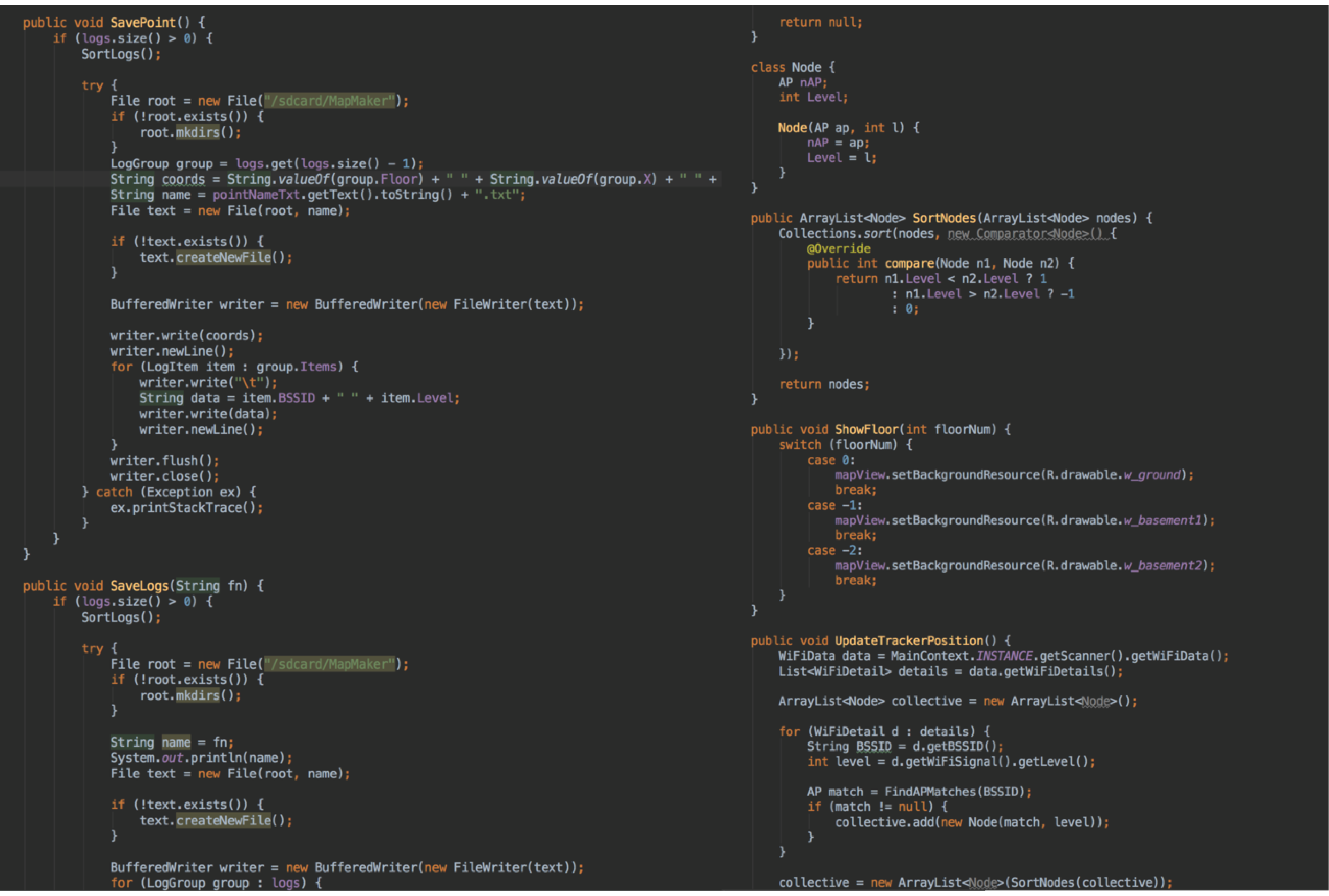Click the UpdateTrackerPosition method name
Image resolution: width=1329 pixels, height=896 pixels.
point(909,641)
